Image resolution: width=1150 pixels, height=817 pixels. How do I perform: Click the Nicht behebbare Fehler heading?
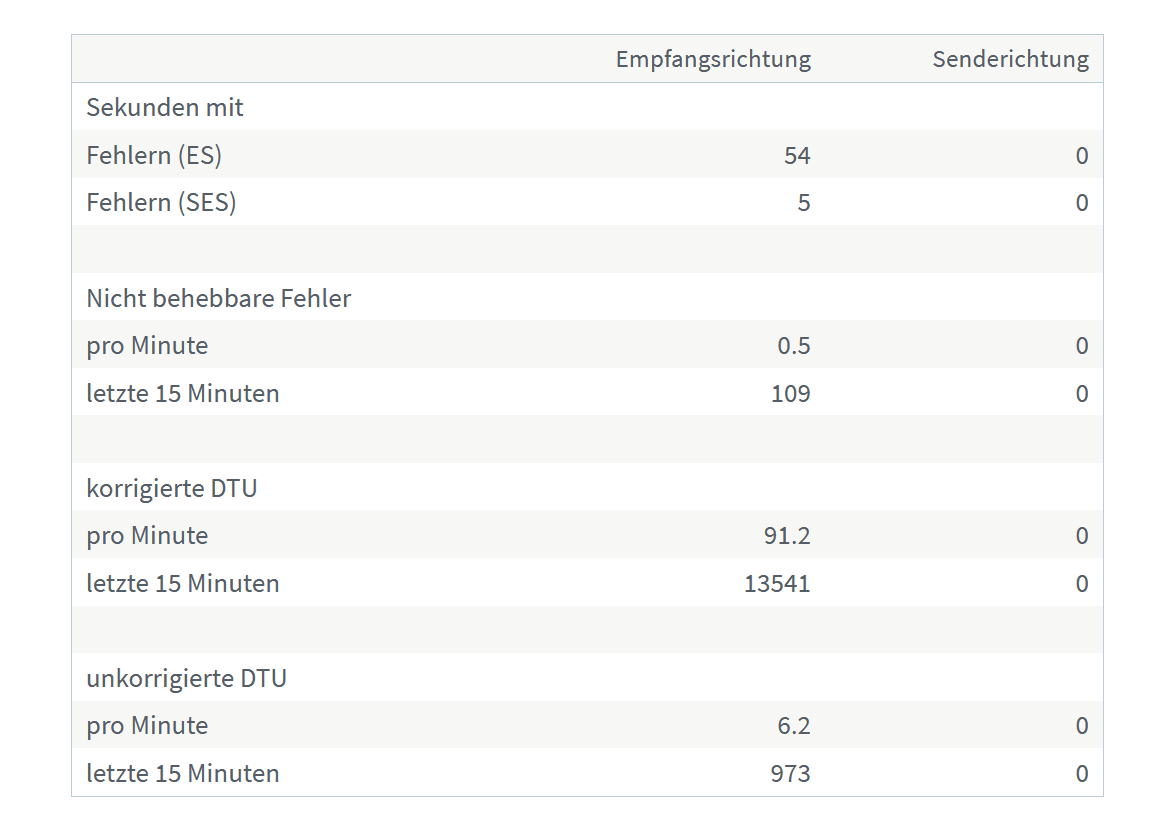tap(219, 298)
